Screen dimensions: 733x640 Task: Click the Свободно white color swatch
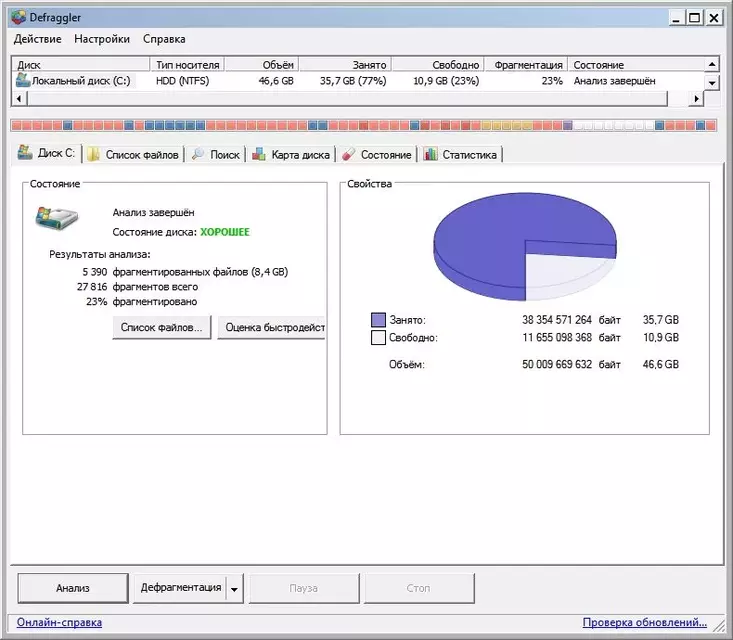click(x=378, y=338)
